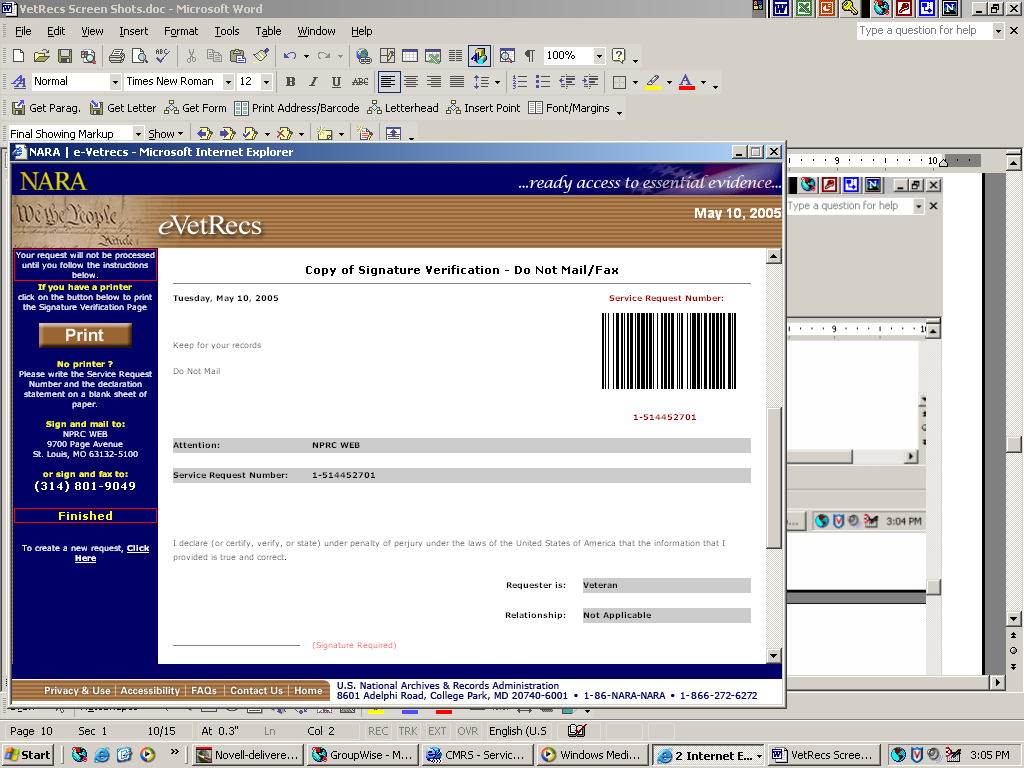The width and height of the screenshot is (1024, 768).
Task: Toggle Italic formatting
Action: tap(313, 82)
